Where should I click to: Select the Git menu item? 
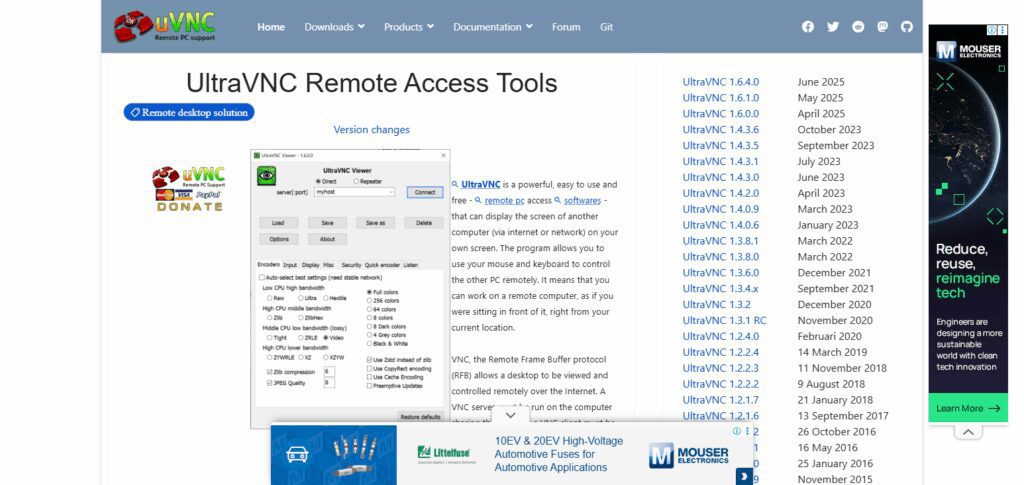[x=607, y=27]
